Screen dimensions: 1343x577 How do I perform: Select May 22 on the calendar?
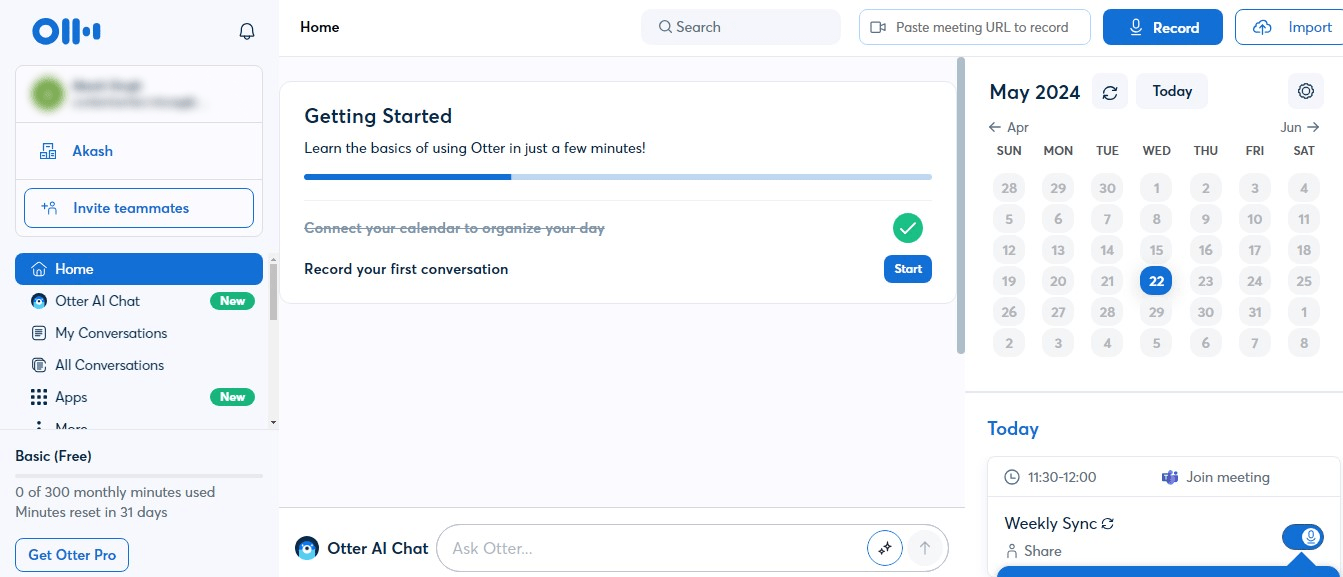(x=1156, y=280)
